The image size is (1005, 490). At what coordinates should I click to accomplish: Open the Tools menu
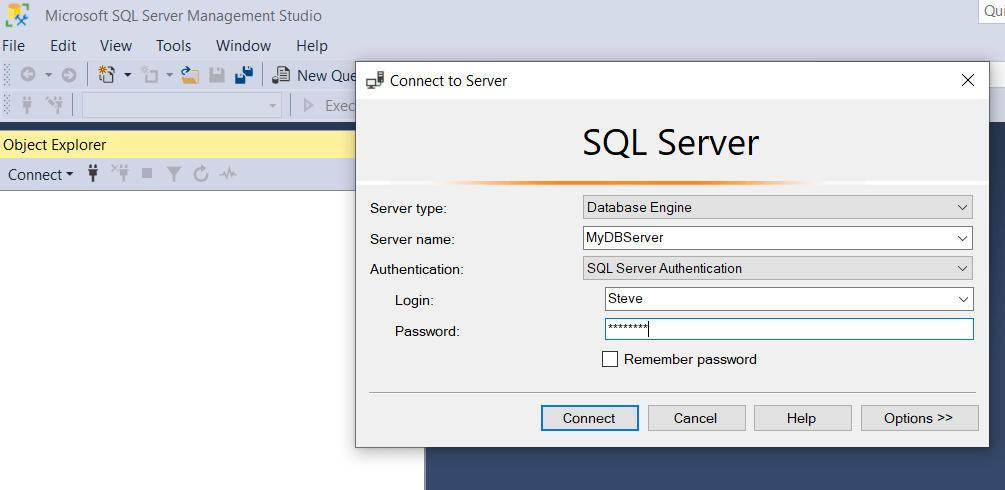click(173, 46)
